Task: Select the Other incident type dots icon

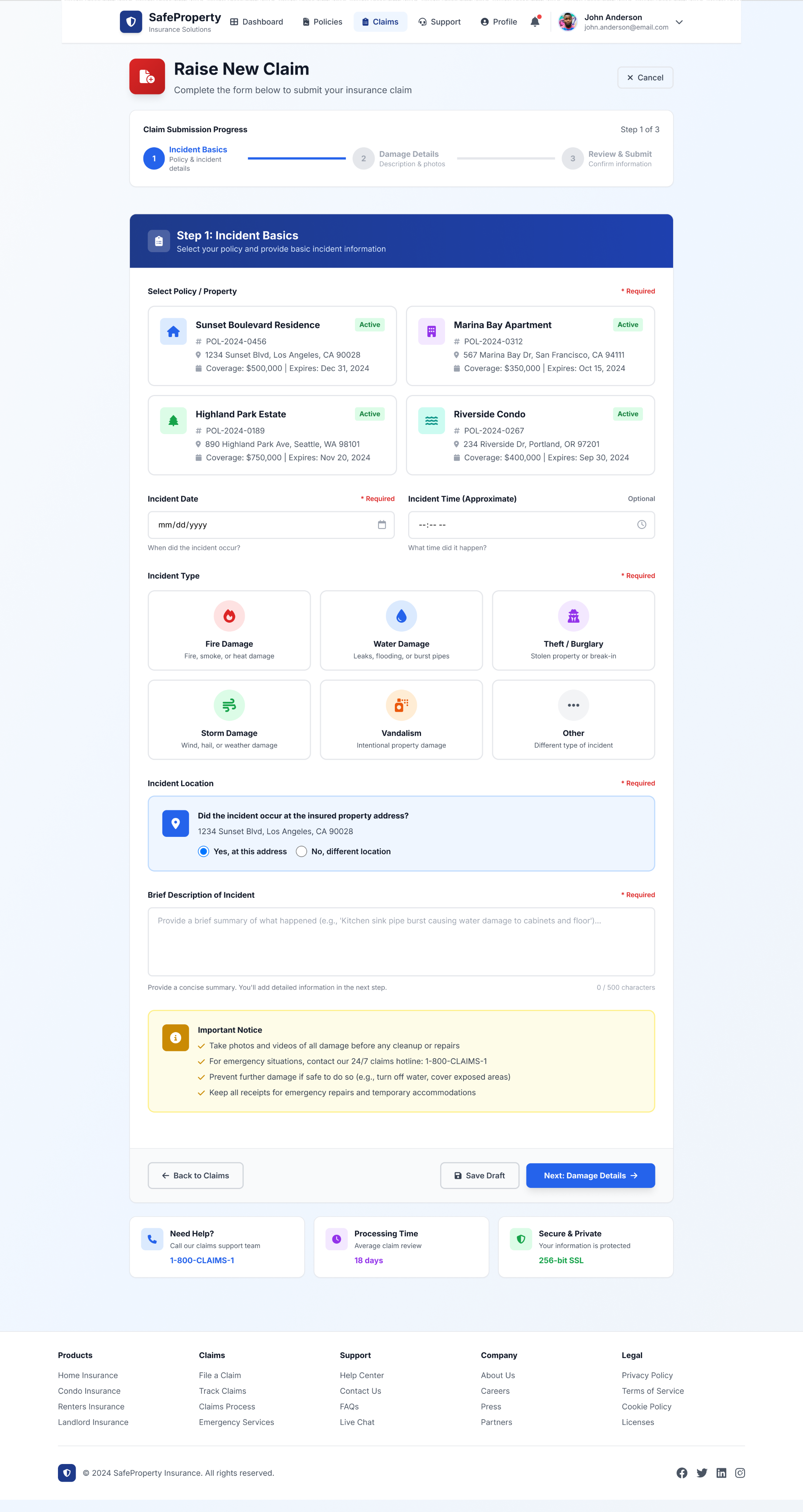Action: 573,705
